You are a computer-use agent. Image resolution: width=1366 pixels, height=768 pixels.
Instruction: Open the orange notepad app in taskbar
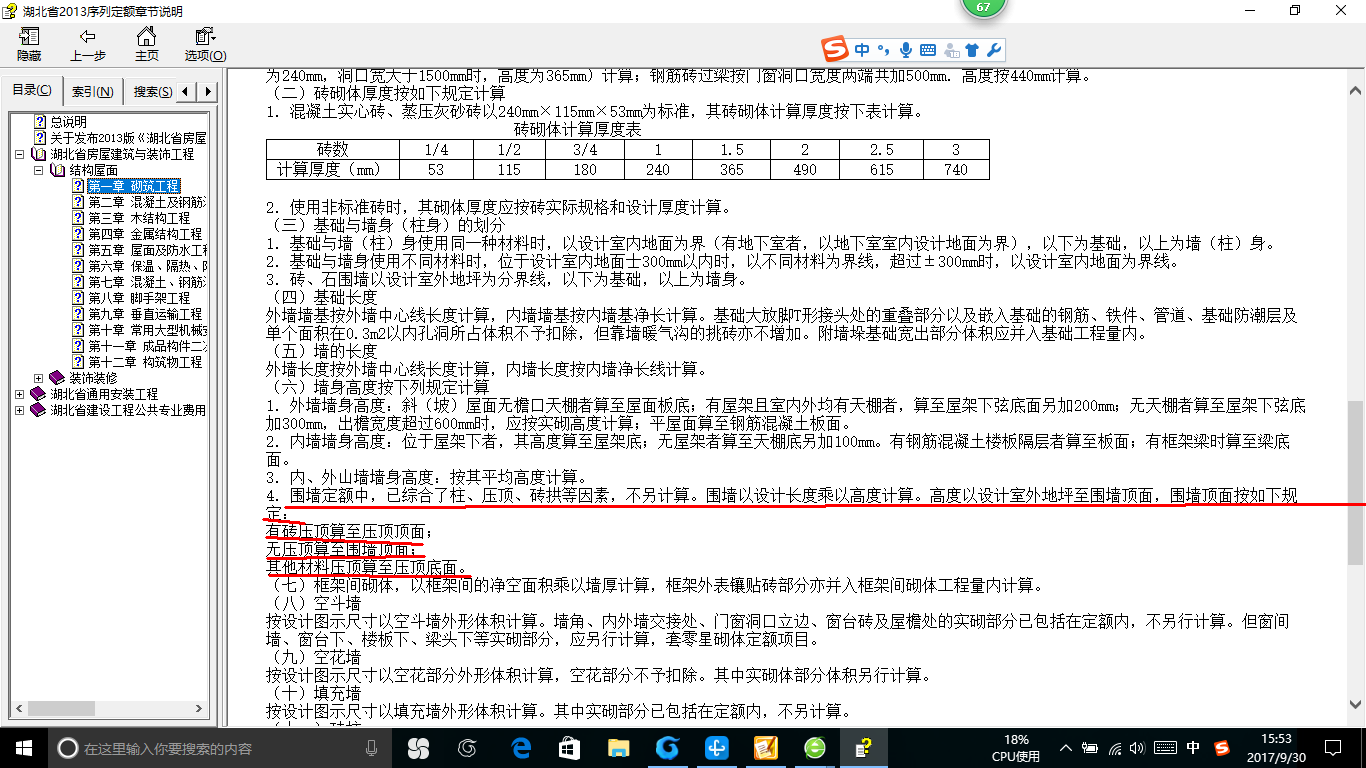pos(766,747)
